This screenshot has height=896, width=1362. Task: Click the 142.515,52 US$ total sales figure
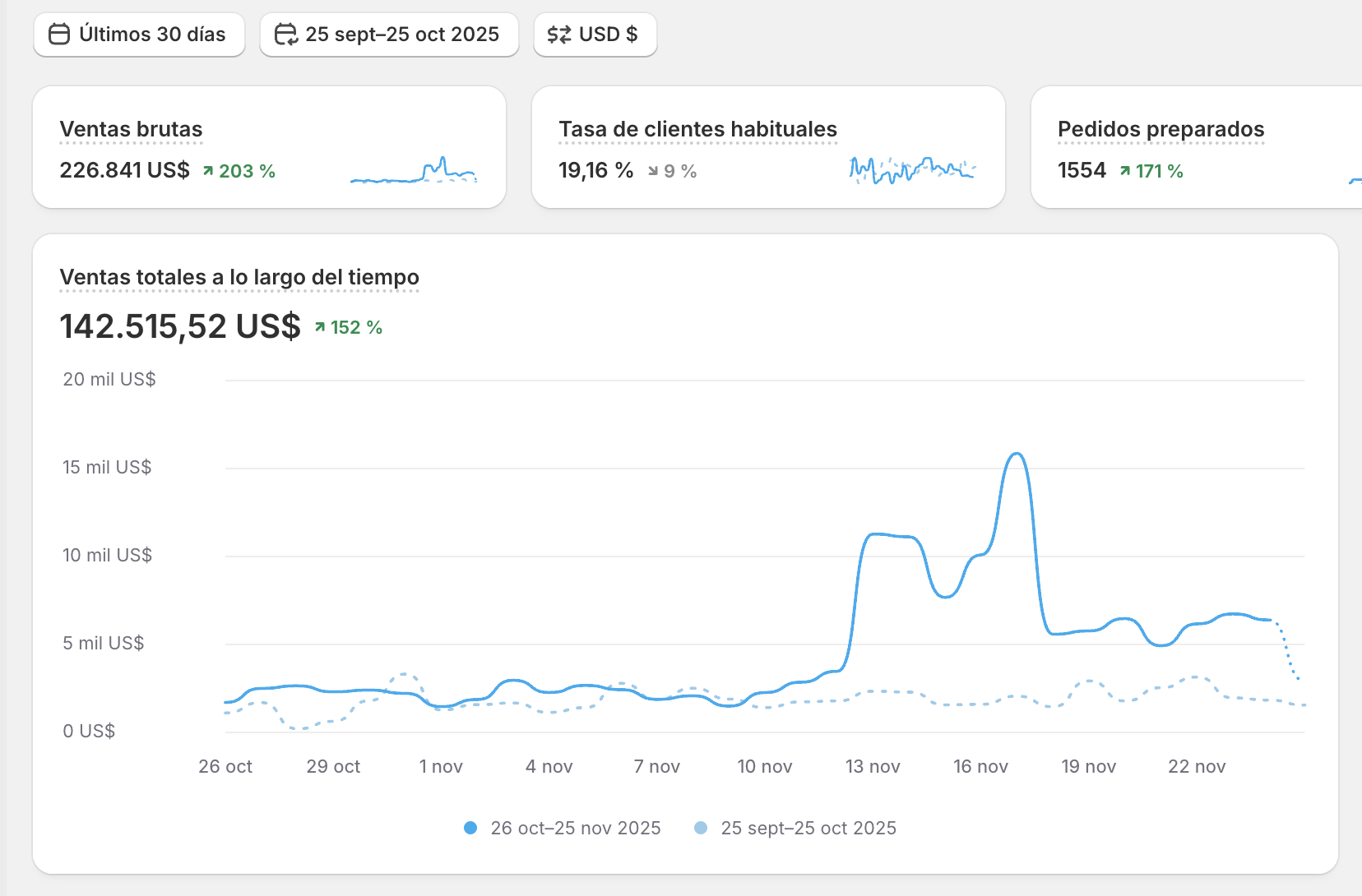click(x=180, y=326)
